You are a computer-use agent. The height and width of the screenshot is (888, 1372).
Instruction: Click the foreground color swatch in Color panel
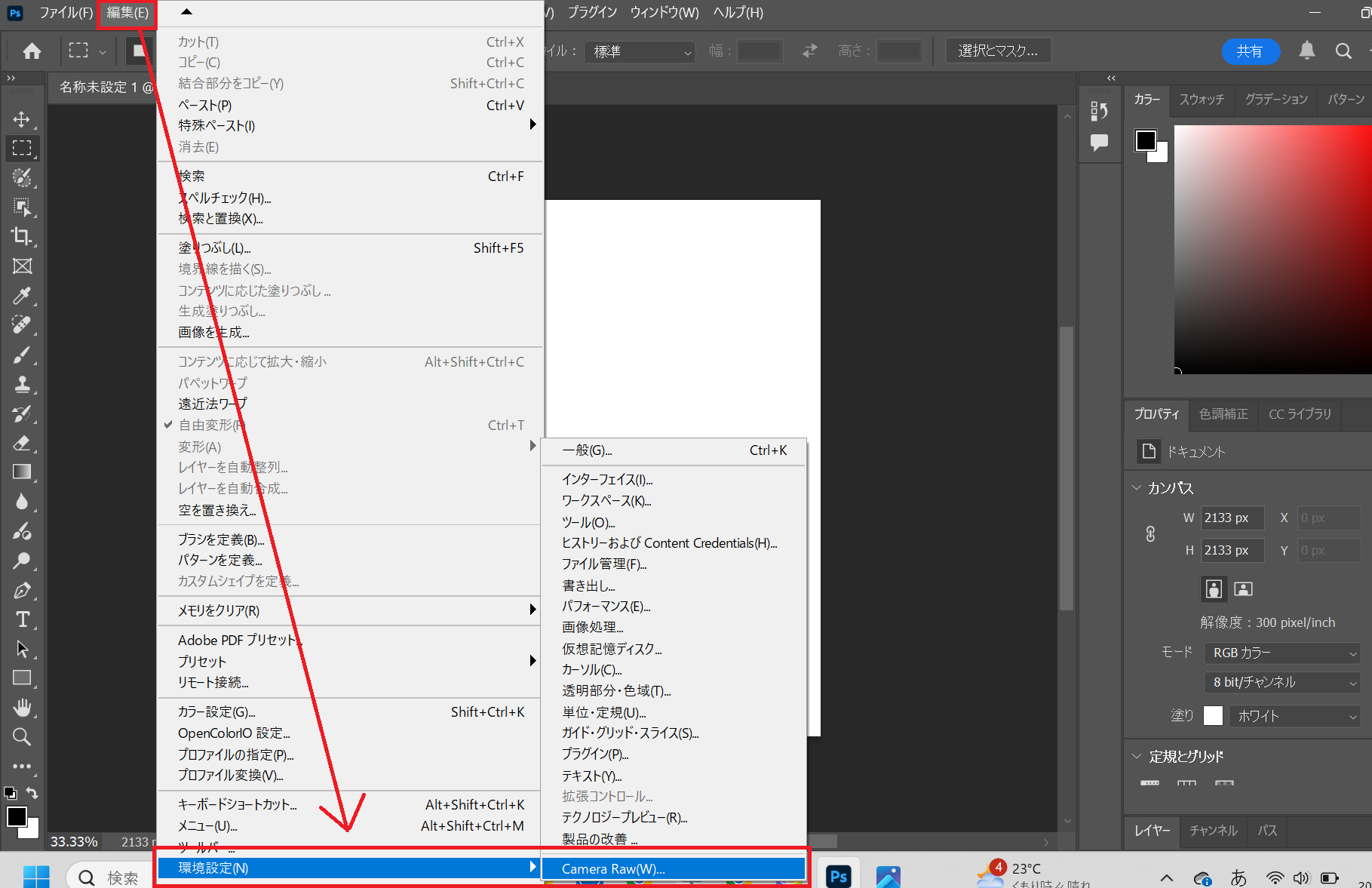(1146, 140)
